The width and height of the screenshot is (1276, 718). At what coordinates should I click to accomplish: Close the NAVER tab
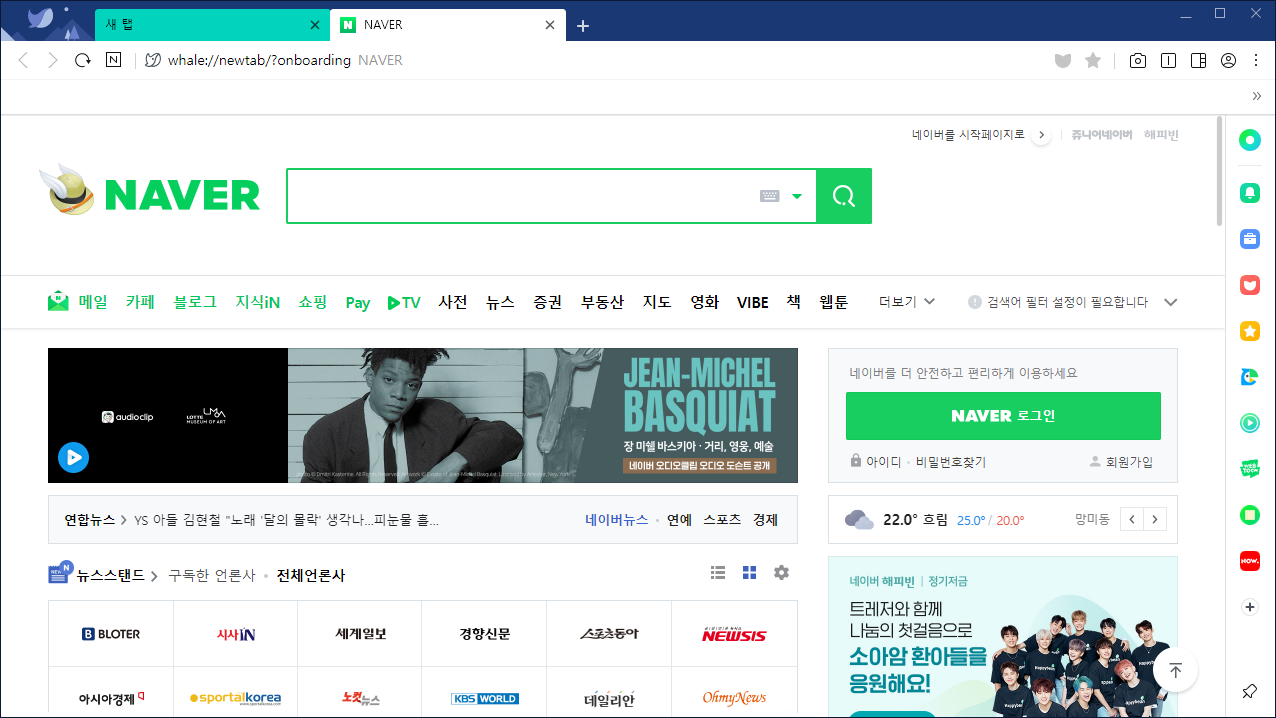[549, 25]
